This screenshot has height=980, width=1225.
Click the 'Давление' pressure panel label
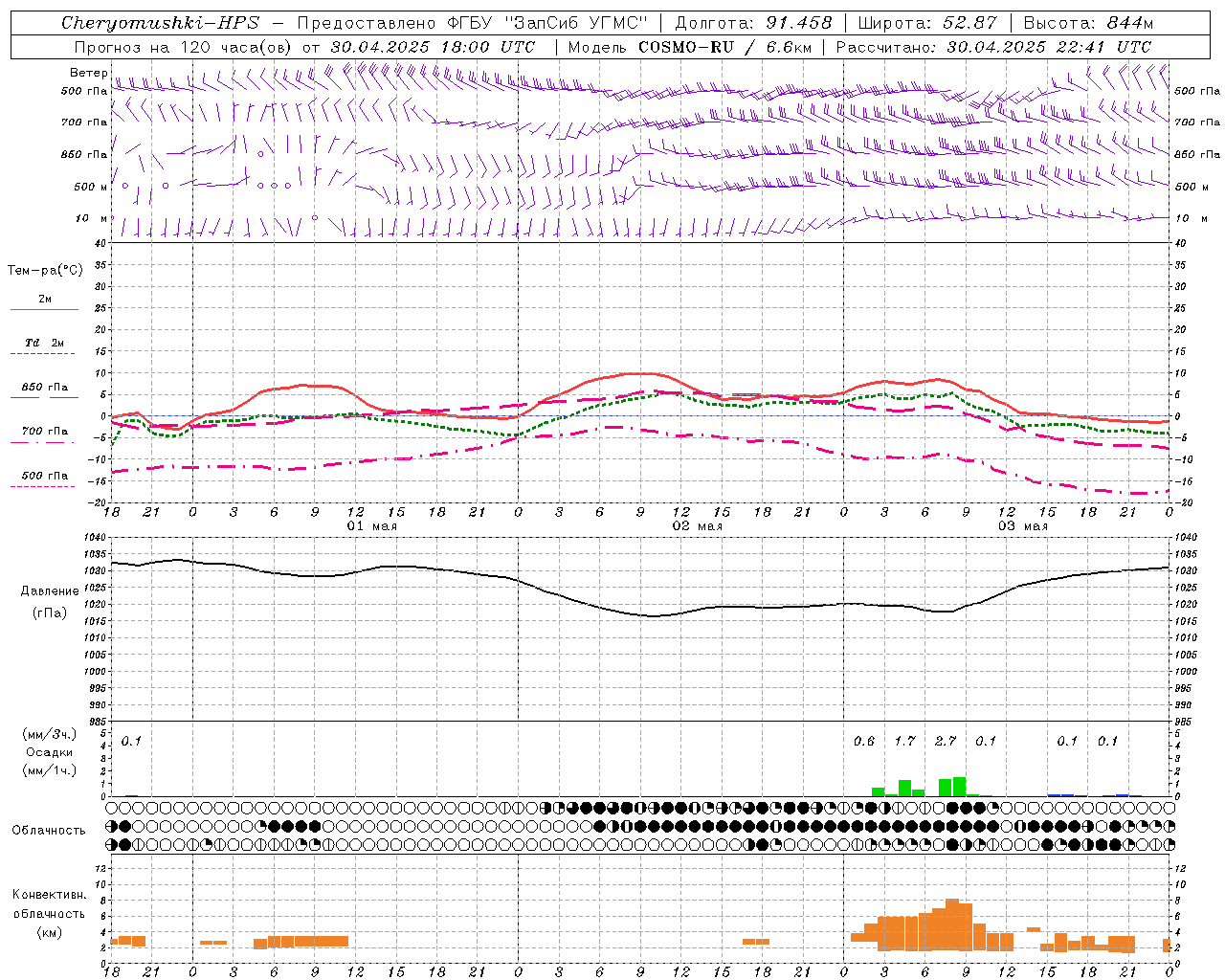(50, 591)
